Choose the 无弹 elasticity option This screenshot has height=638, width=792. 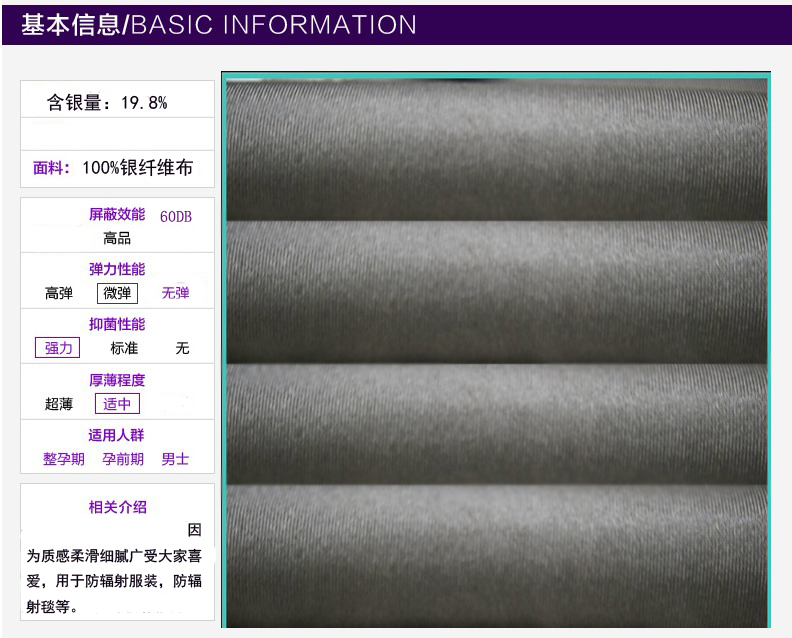[175, 293]
